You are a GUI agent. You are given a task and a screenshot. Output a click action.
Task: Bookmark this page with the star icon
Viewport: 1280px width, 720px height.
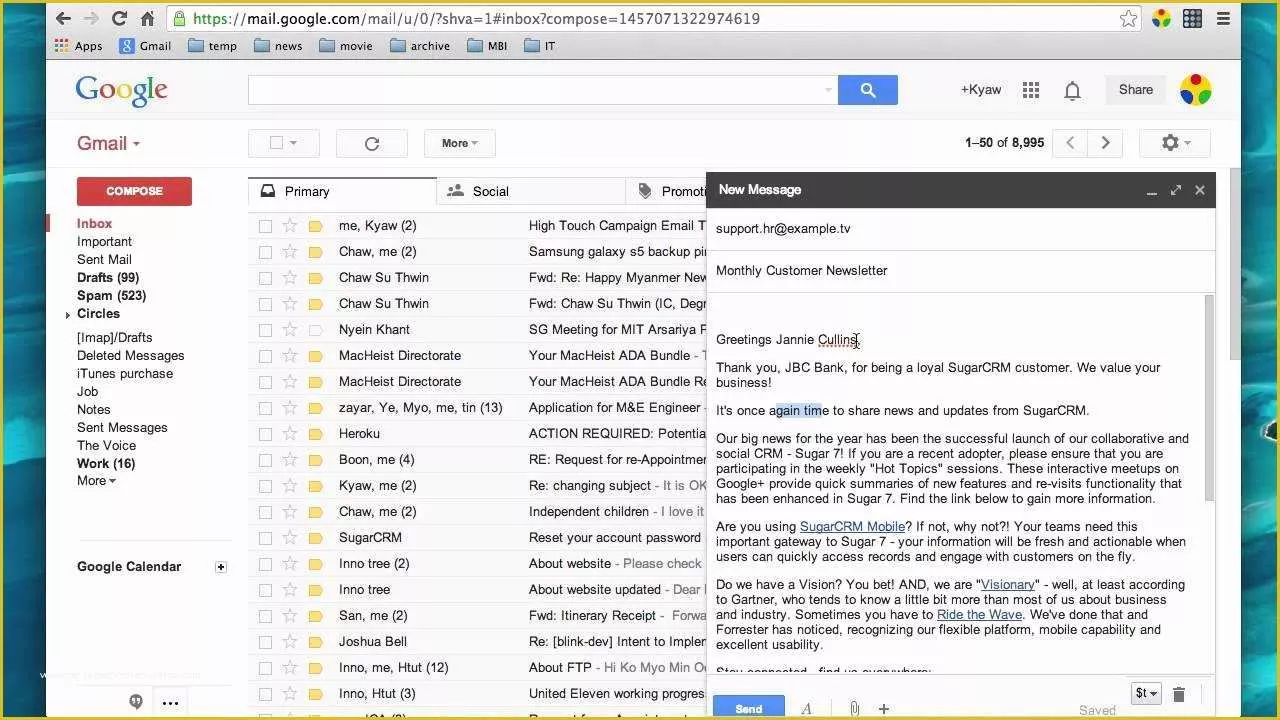pos(1128,18)
